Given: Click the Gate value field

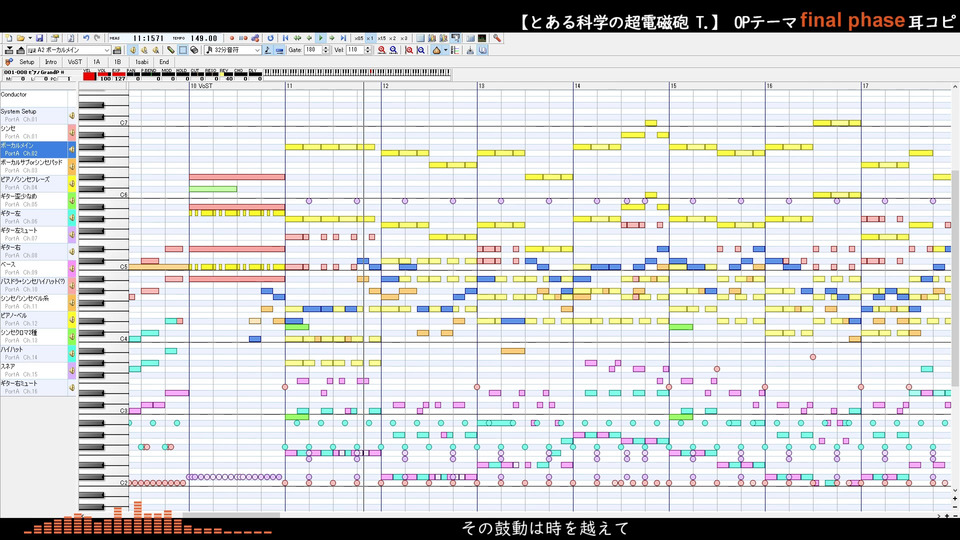Looking at the screenshot, I should [313, 50].
